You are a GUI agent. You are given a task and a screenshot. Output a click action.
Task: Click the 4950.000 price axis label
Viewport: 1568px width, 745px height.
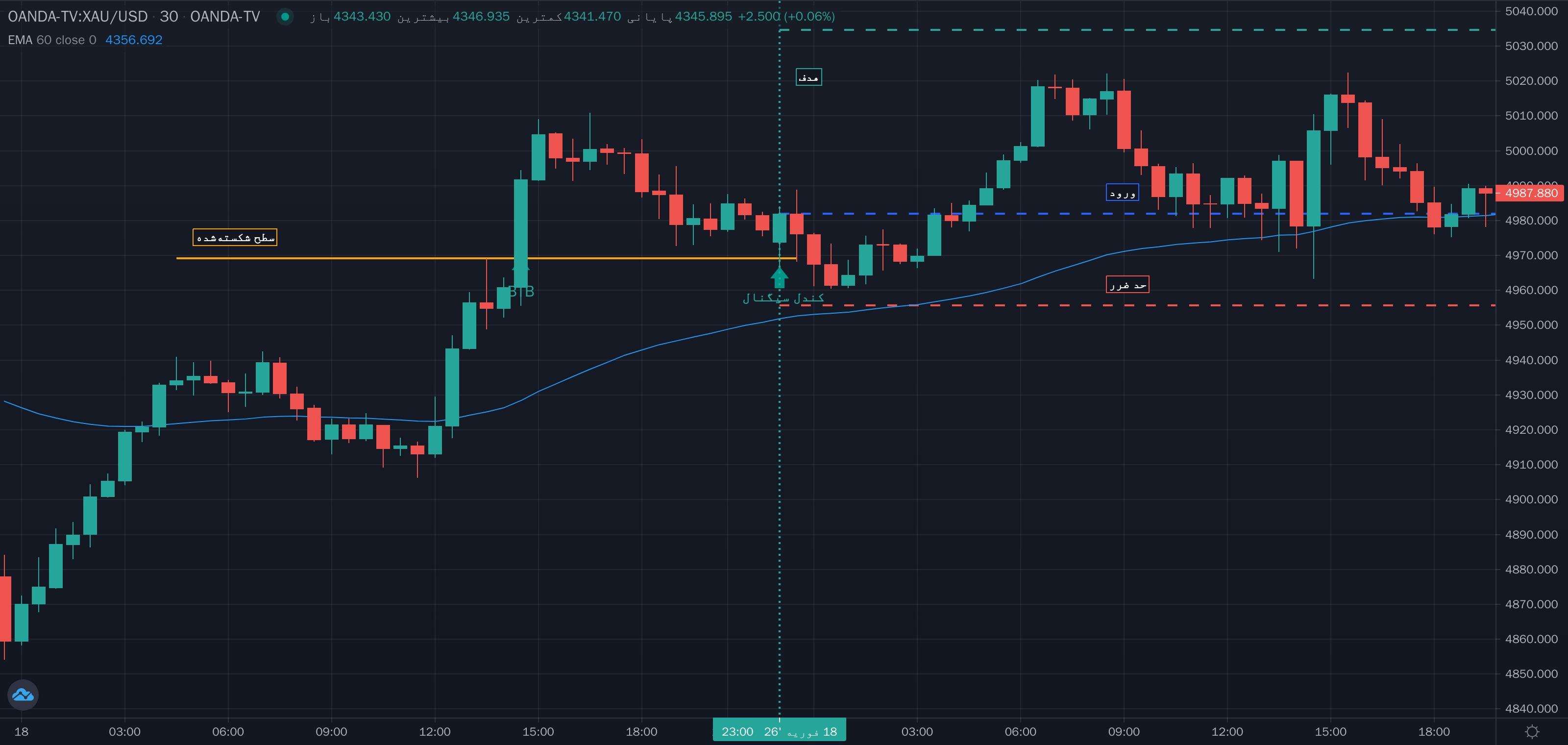[x=1531, y=325]
